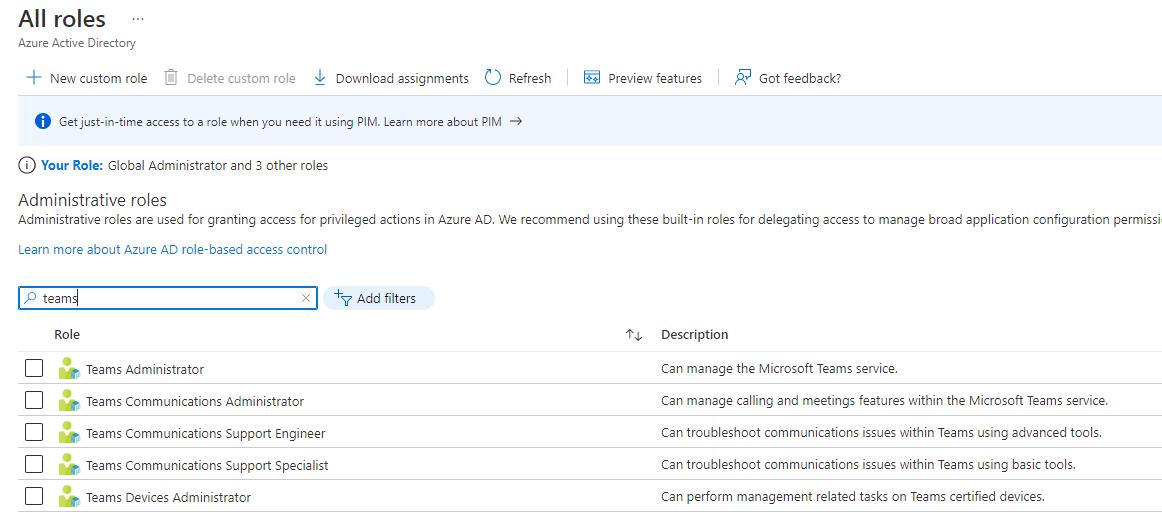Screen dimensions: 1162x532
Task: Select Teams Communications Support Engineer checkbox
Action: pyautogui.click(x=34, y=432)
